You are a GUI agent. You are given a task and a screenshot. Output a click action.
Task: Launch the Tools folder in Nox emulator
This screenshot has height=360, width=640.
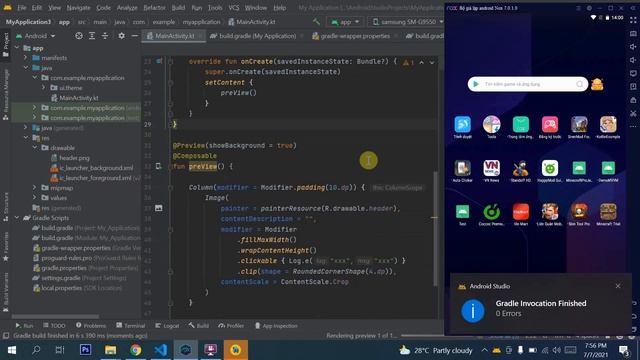491,127
